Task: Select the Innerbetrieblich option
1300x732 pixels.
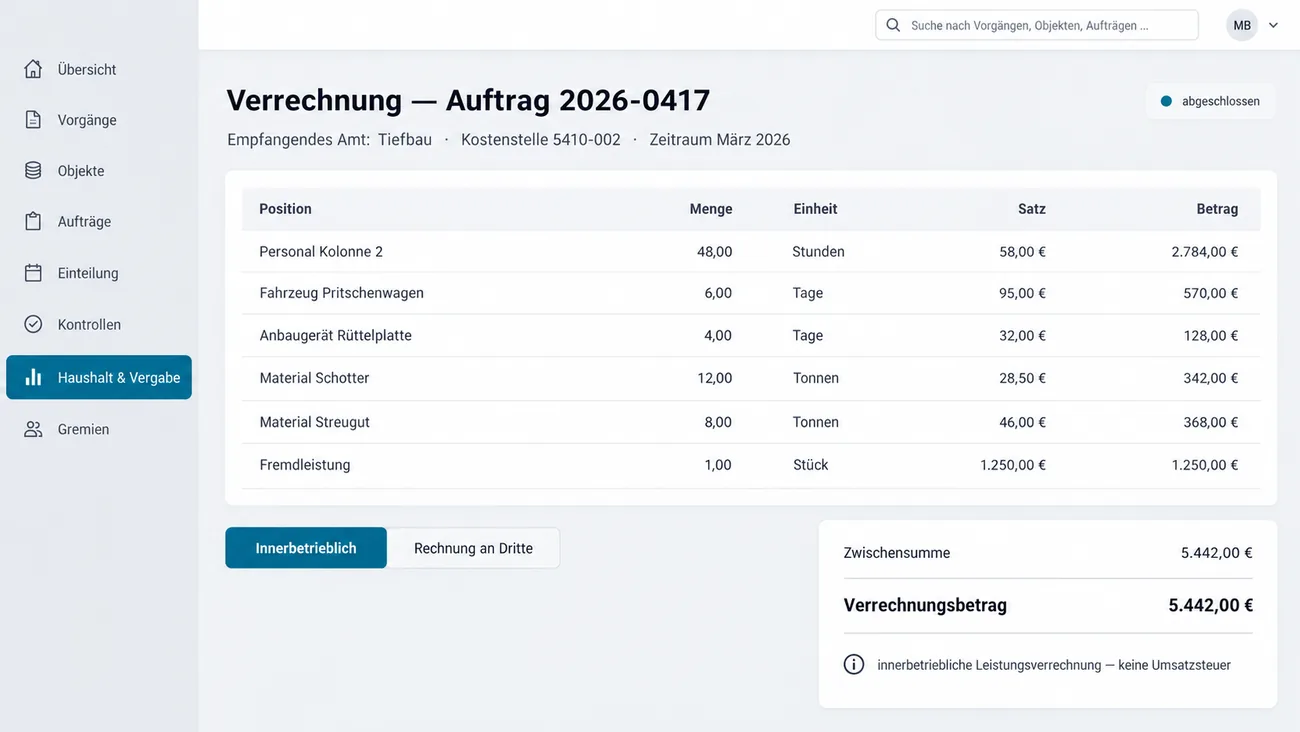Action: pyautogui.click(x=306, y=548)
